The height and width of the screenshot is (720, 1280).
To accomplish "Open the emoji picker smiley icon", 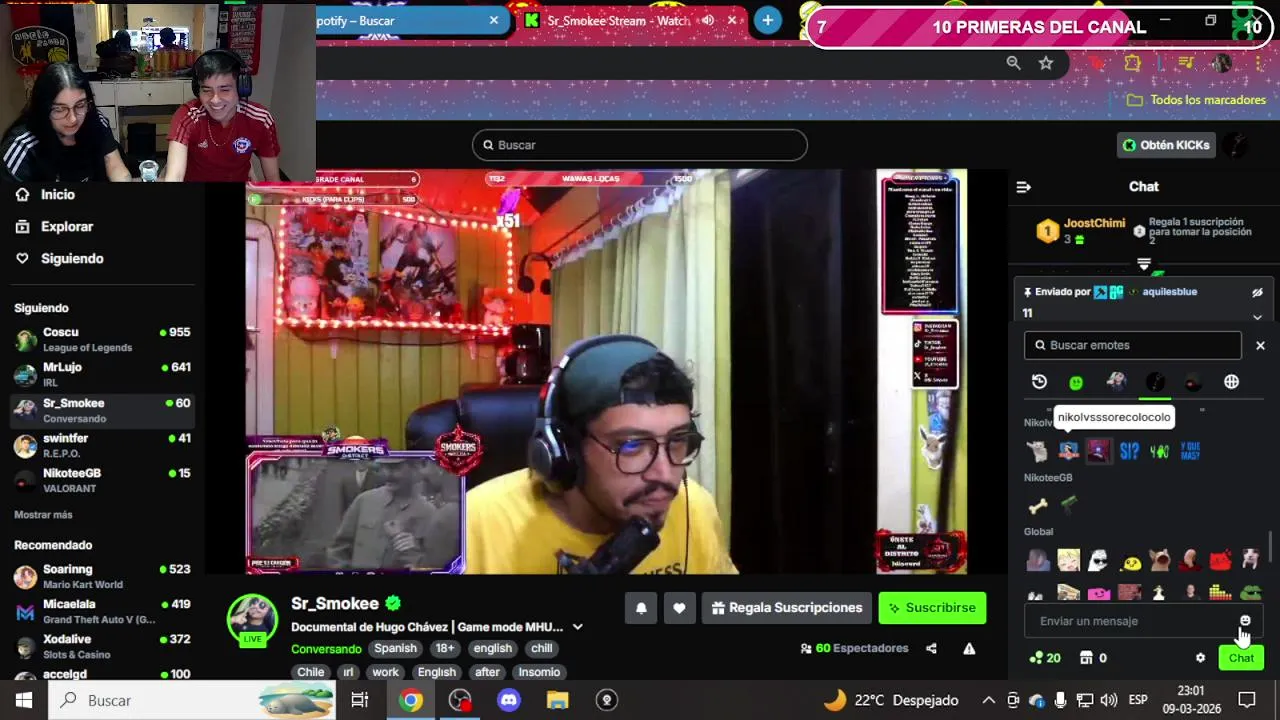I will click(1245, 621).
